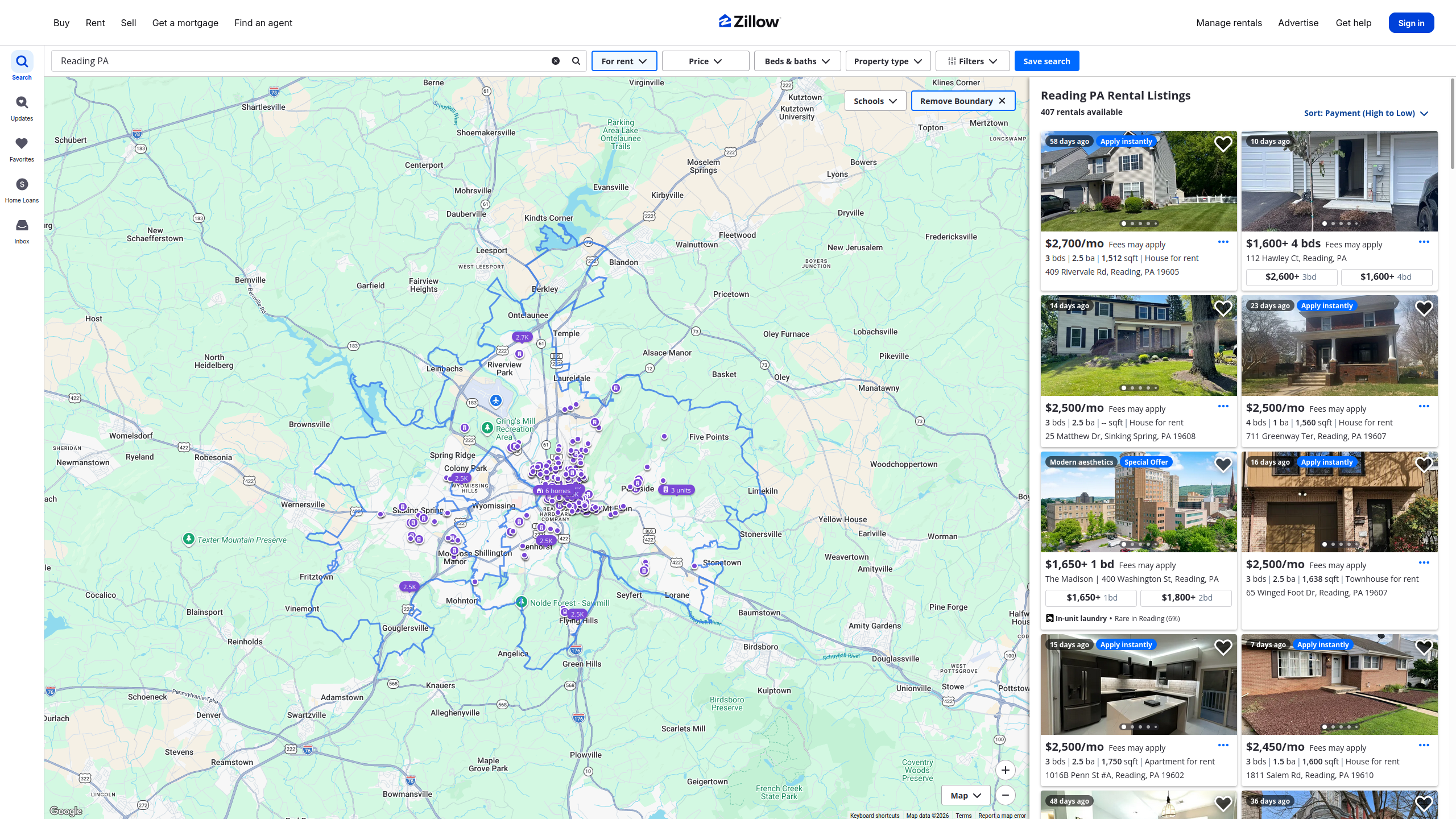Clear the Reading PA search text
The image size is (1456, 819).
(556, 61)
